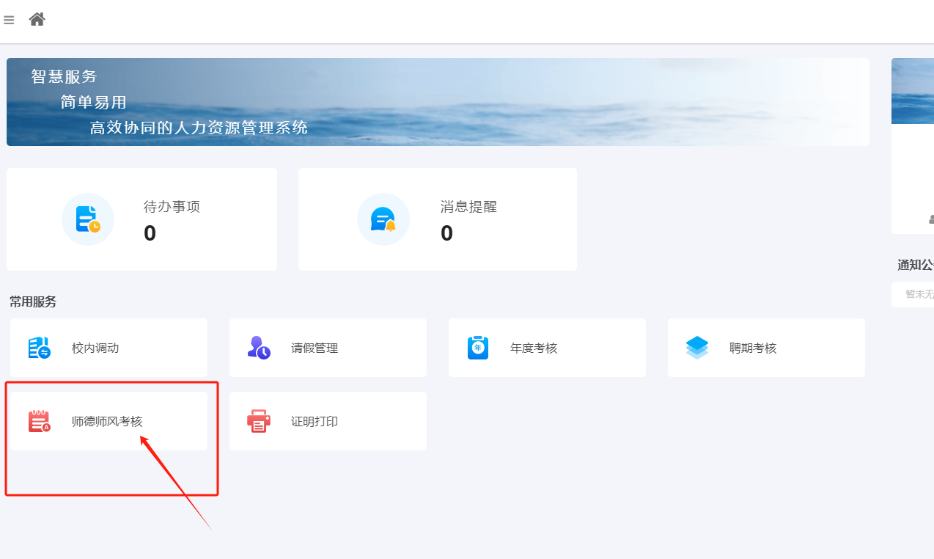The width and height of the screenshot is (934, 559).
Task: Open the 证明打印 service card
Action: (328, 421)
